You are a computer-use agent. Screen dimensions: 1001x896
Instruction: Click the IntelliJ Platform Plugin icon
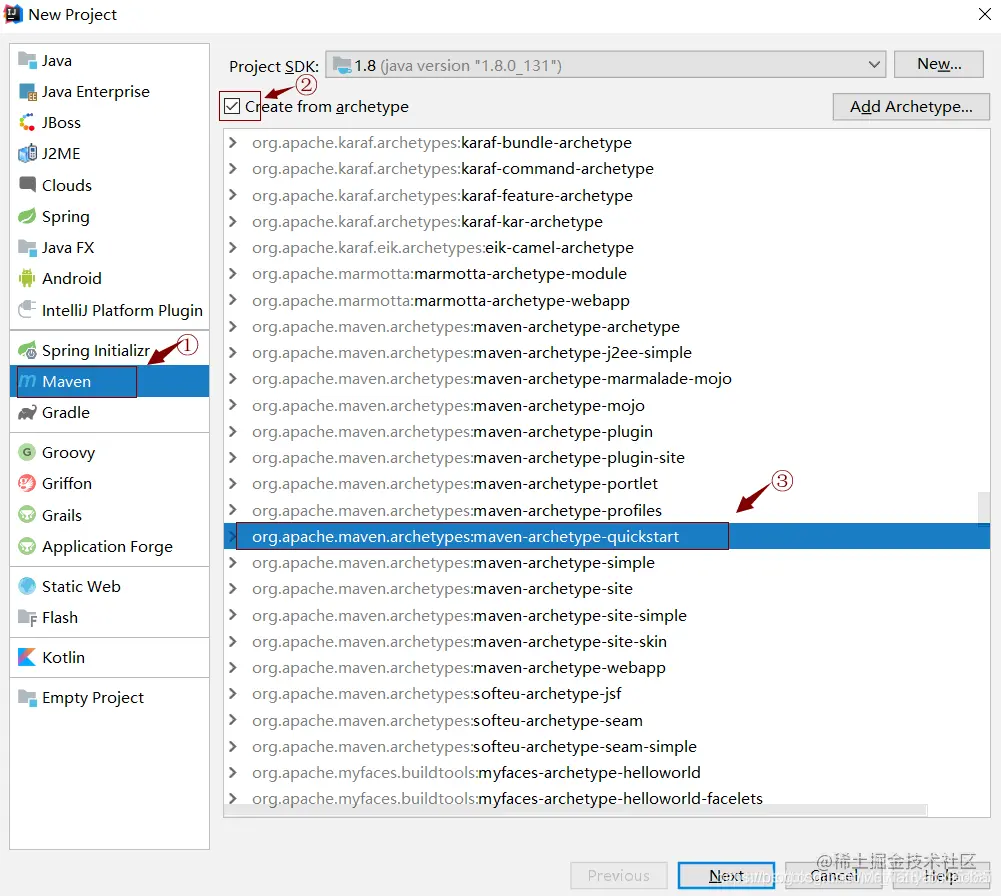pos(27,310)
